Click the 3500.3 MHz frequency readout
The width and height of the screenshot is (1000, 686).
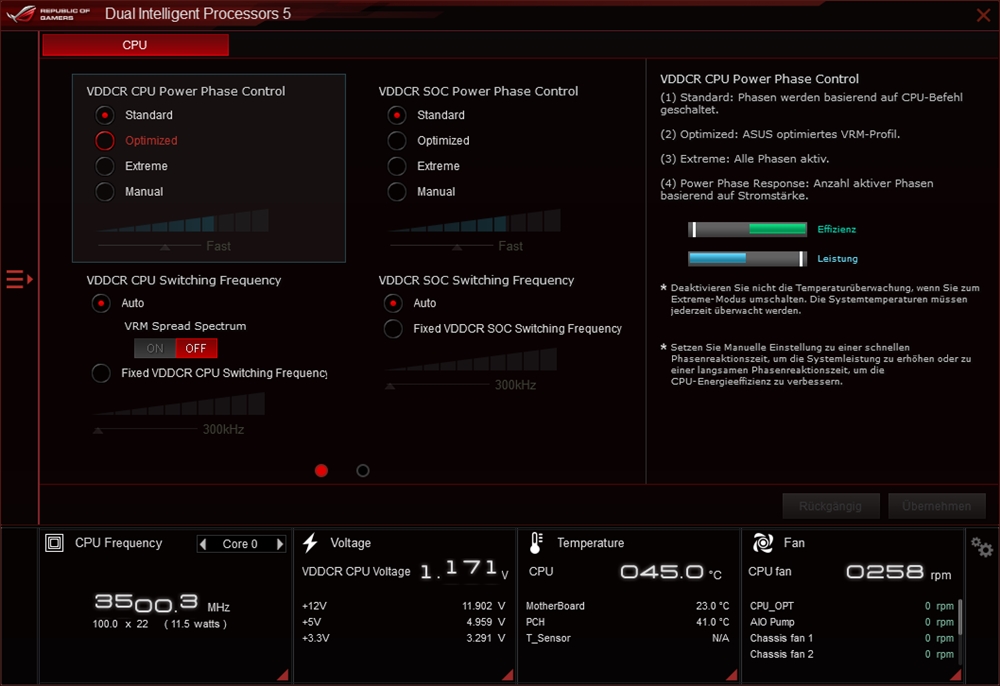162,602
